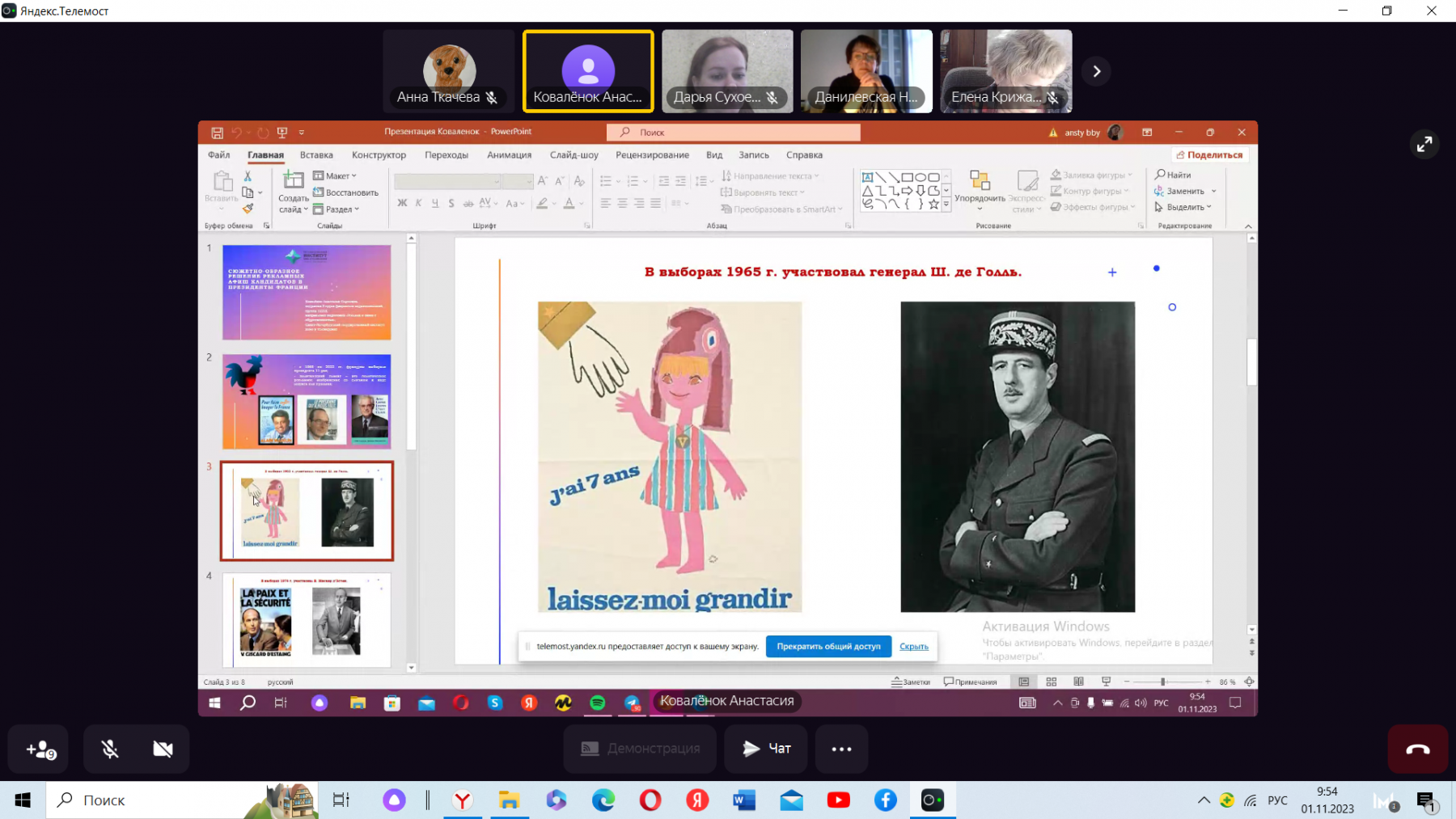The height and width of the screenshot is (819, 1456).
Task: Open more options three dots menu
Action: click(x=841, y=749)
